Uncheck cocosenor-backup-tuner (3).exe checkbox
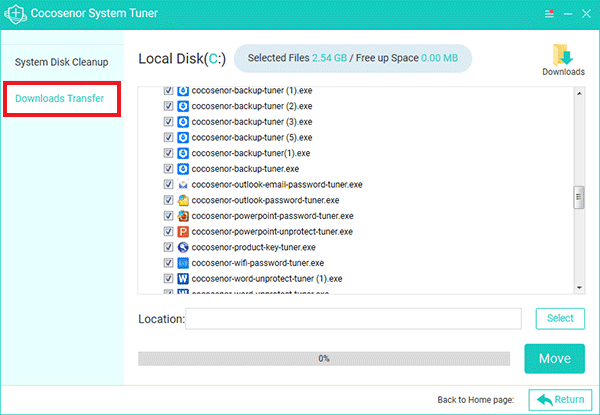600x415 pixels. [168, 121]
